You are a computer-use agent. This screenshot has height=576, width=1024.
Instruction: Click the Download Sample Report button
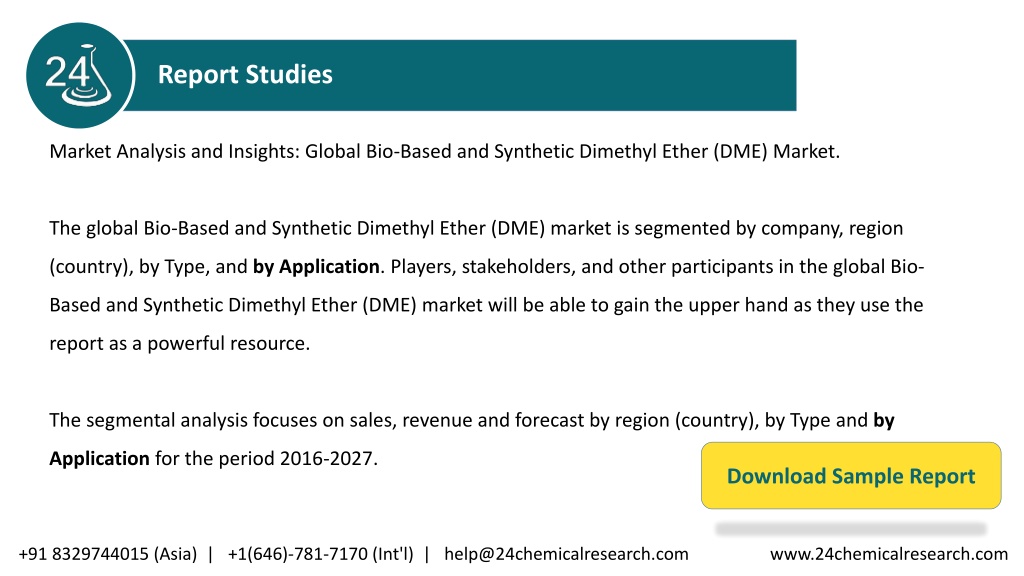pos(851,475)
